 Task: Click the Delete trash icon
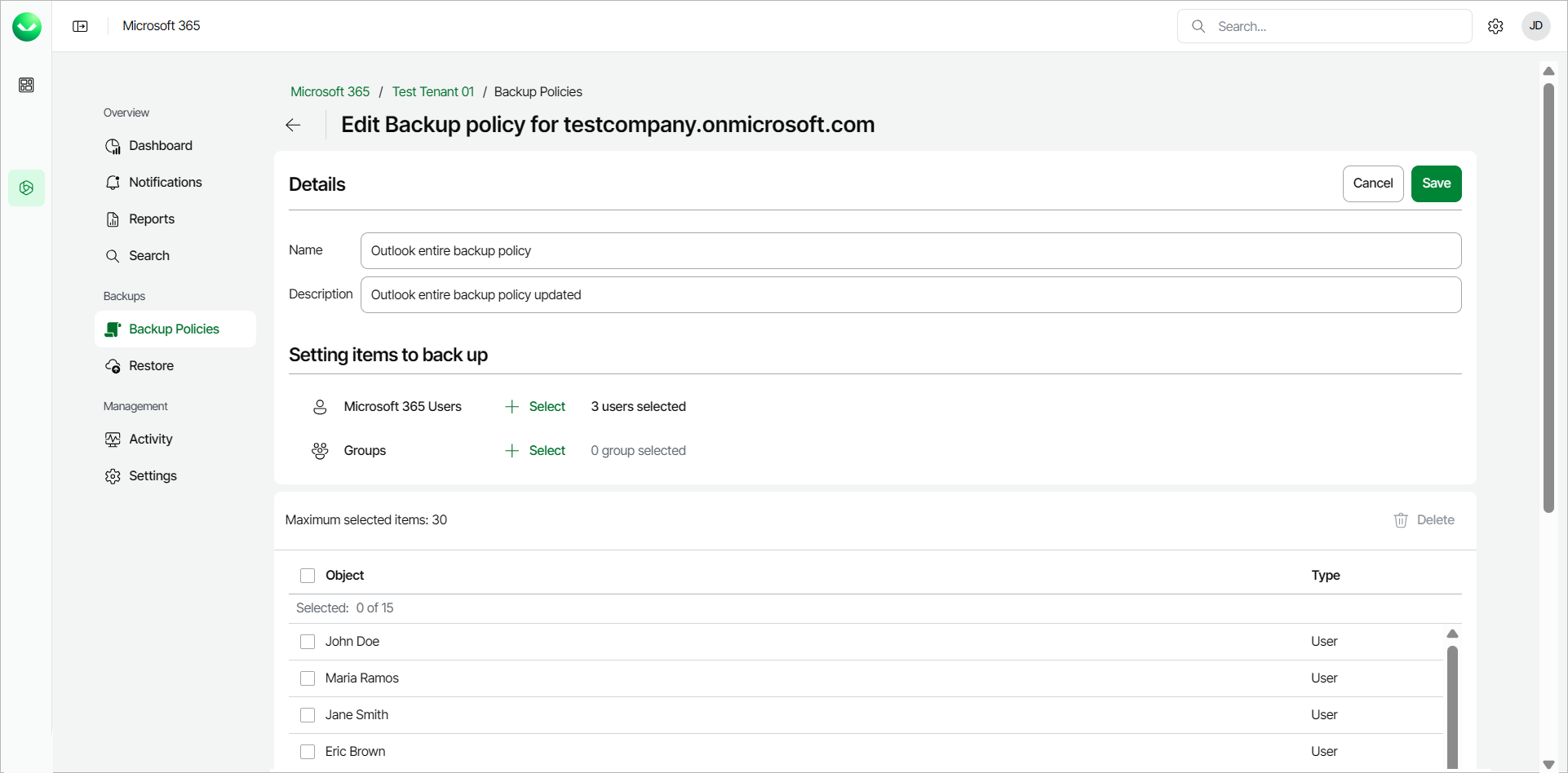pyautogui.click(x=1401, y=520)
